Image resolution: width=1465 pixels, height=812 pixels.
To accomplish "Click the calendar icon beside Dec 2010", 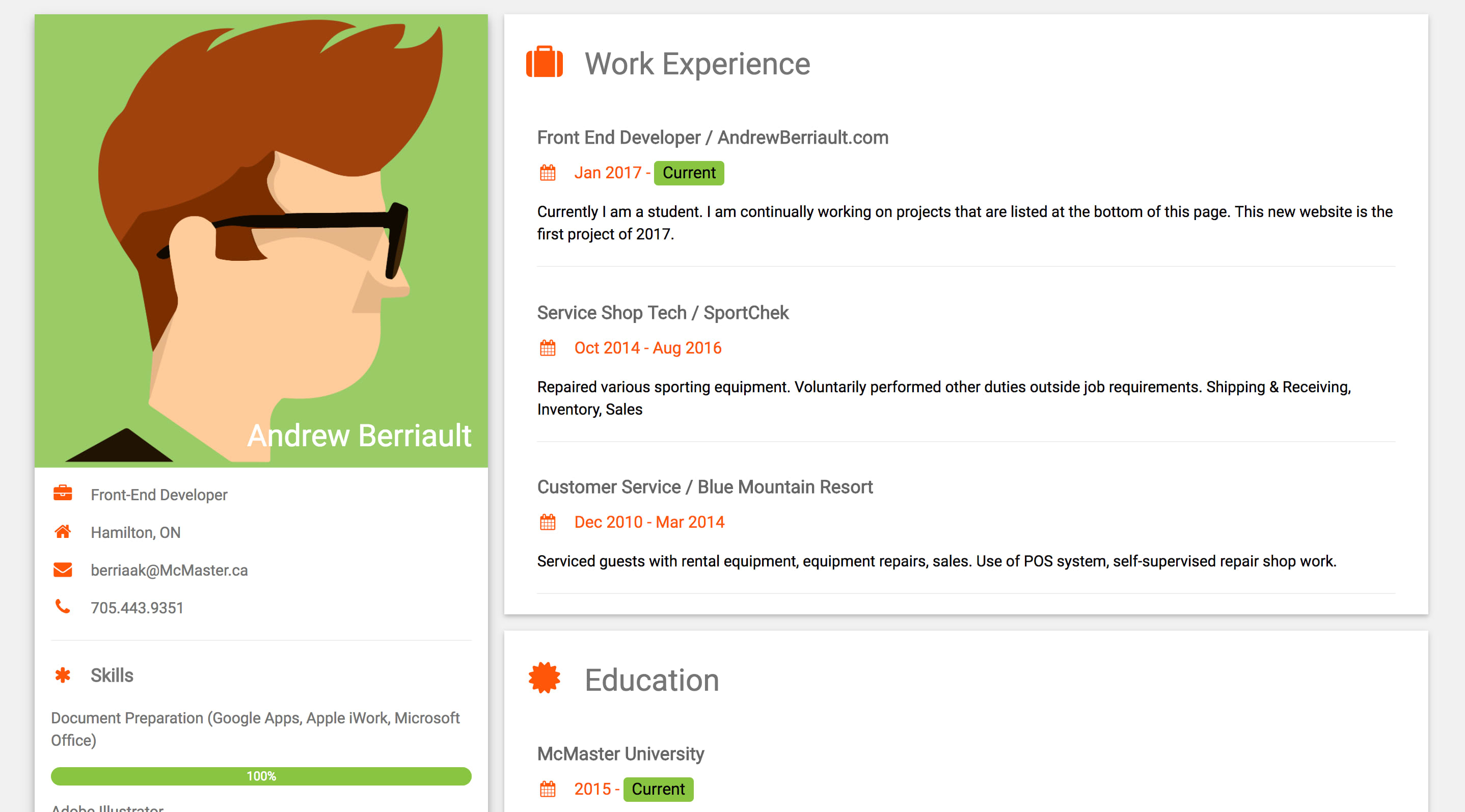I will click(547, 522).
